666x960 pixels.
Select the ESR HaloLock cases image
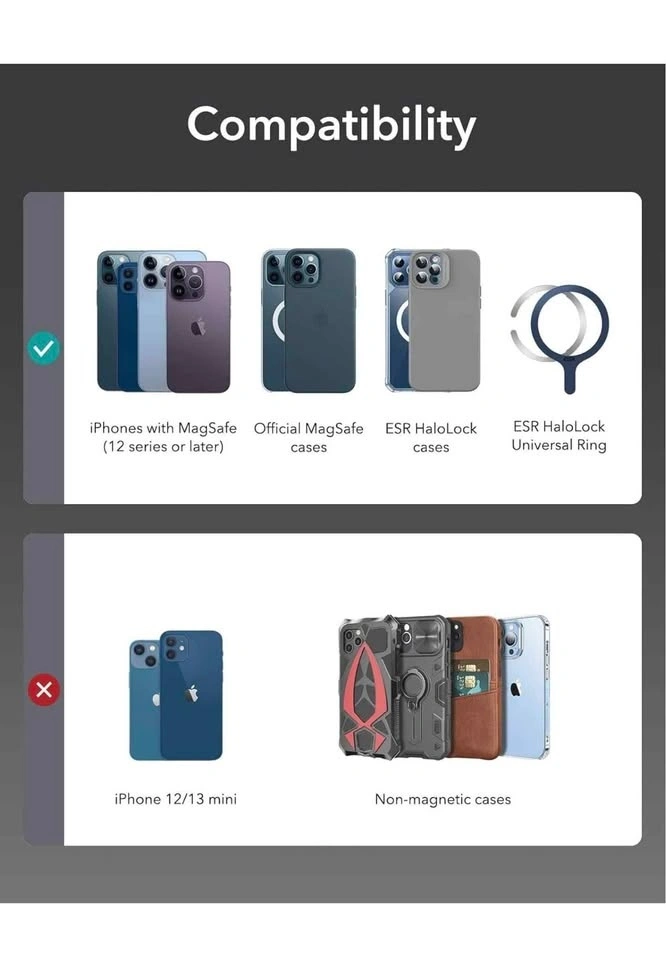point(432,320)
